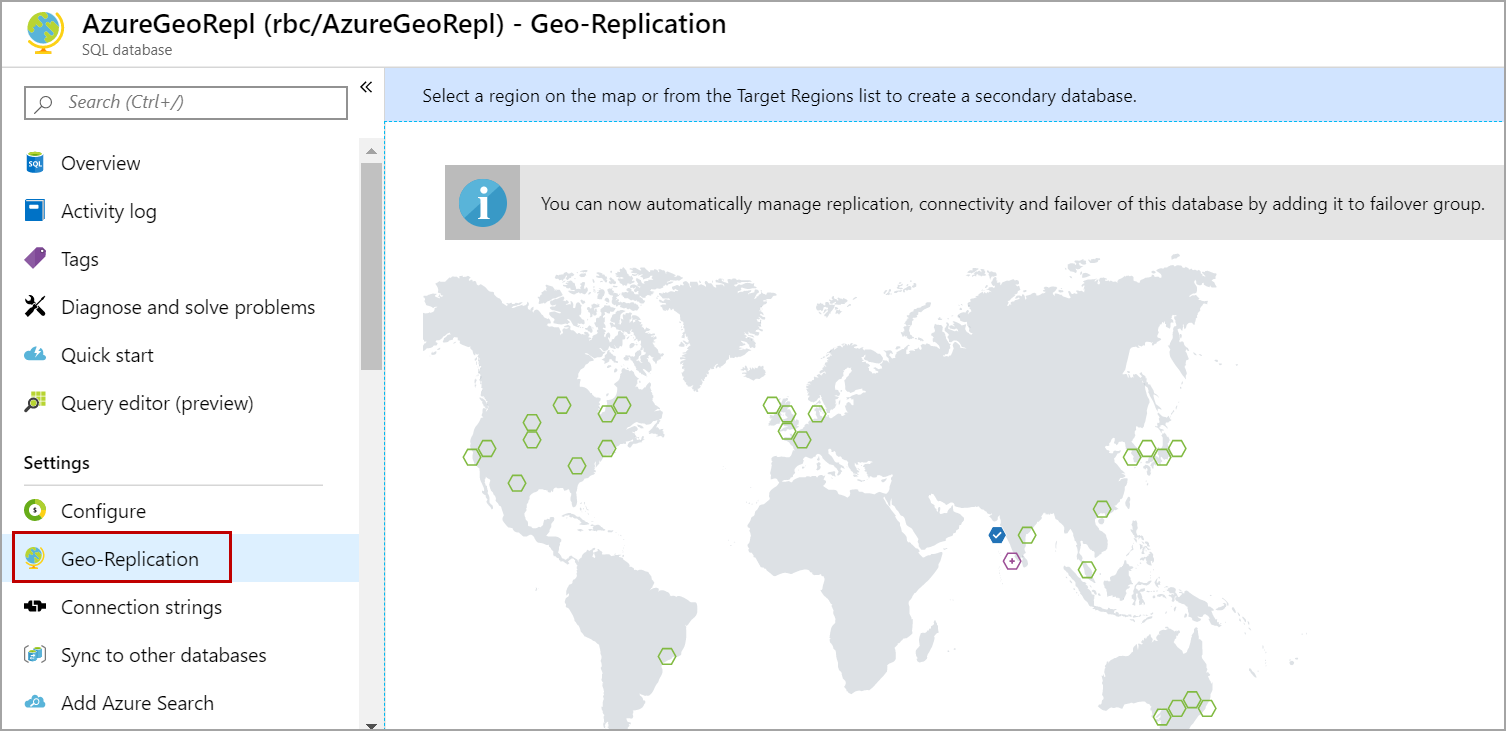Viewport: 1506px width, 731px height.
Task: Click the Configure circle icon
Action: coord(35,511)
